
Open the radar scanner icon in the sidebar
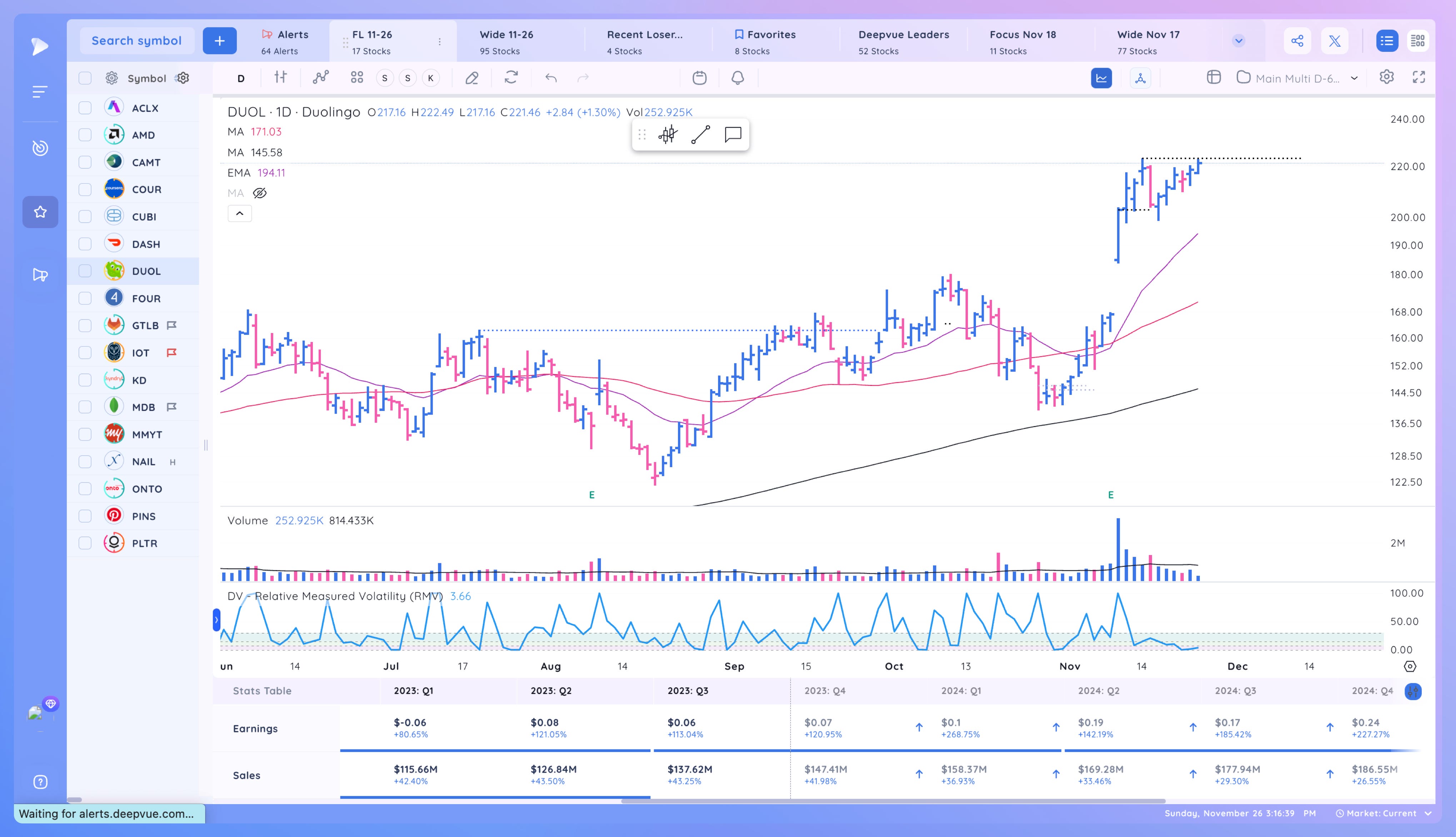pyautogui.click(x=40, y=148)
